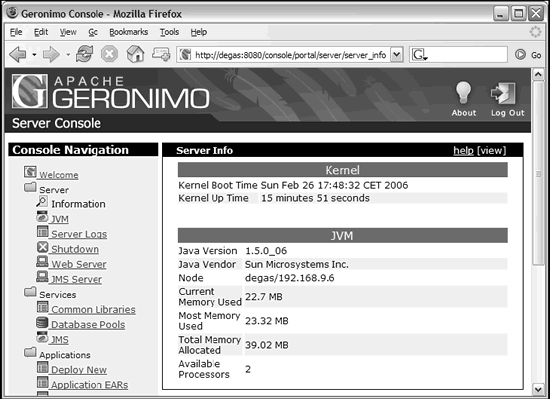This screenshot has width=550, height=399.
Task: Click the Deploy New icon
Action: [42, 367]
